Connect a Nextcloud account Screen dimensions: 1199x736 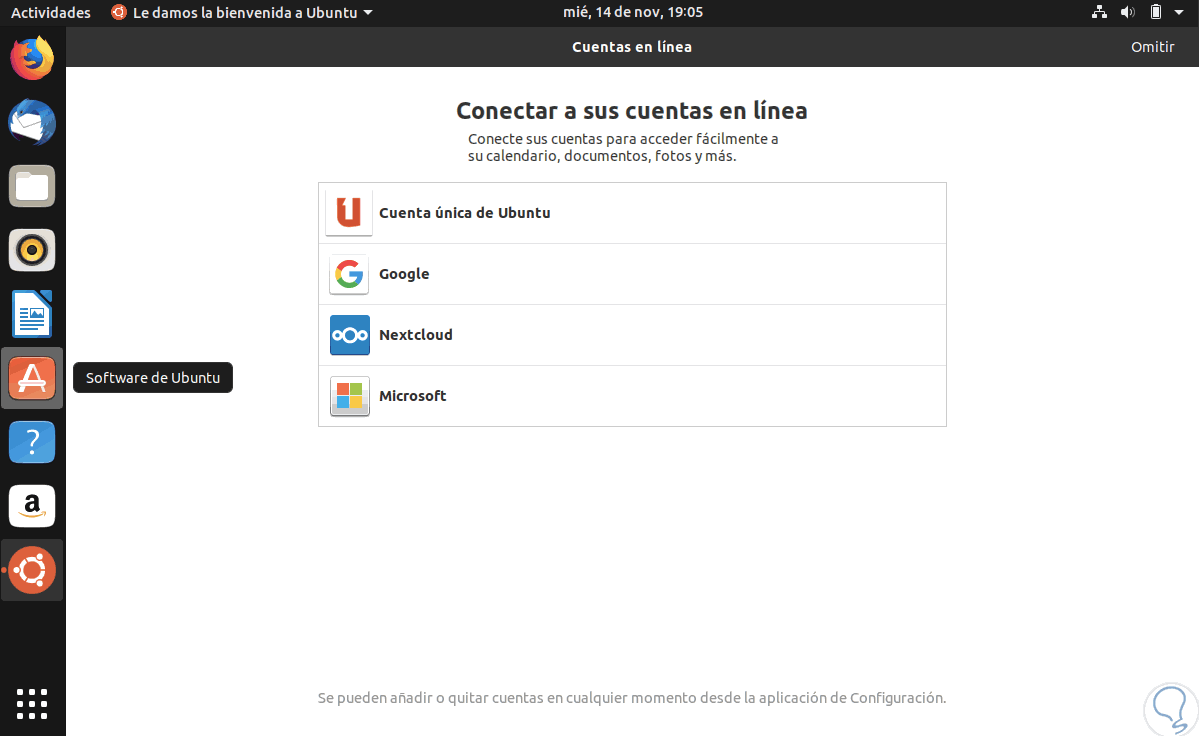click(632, 335)
